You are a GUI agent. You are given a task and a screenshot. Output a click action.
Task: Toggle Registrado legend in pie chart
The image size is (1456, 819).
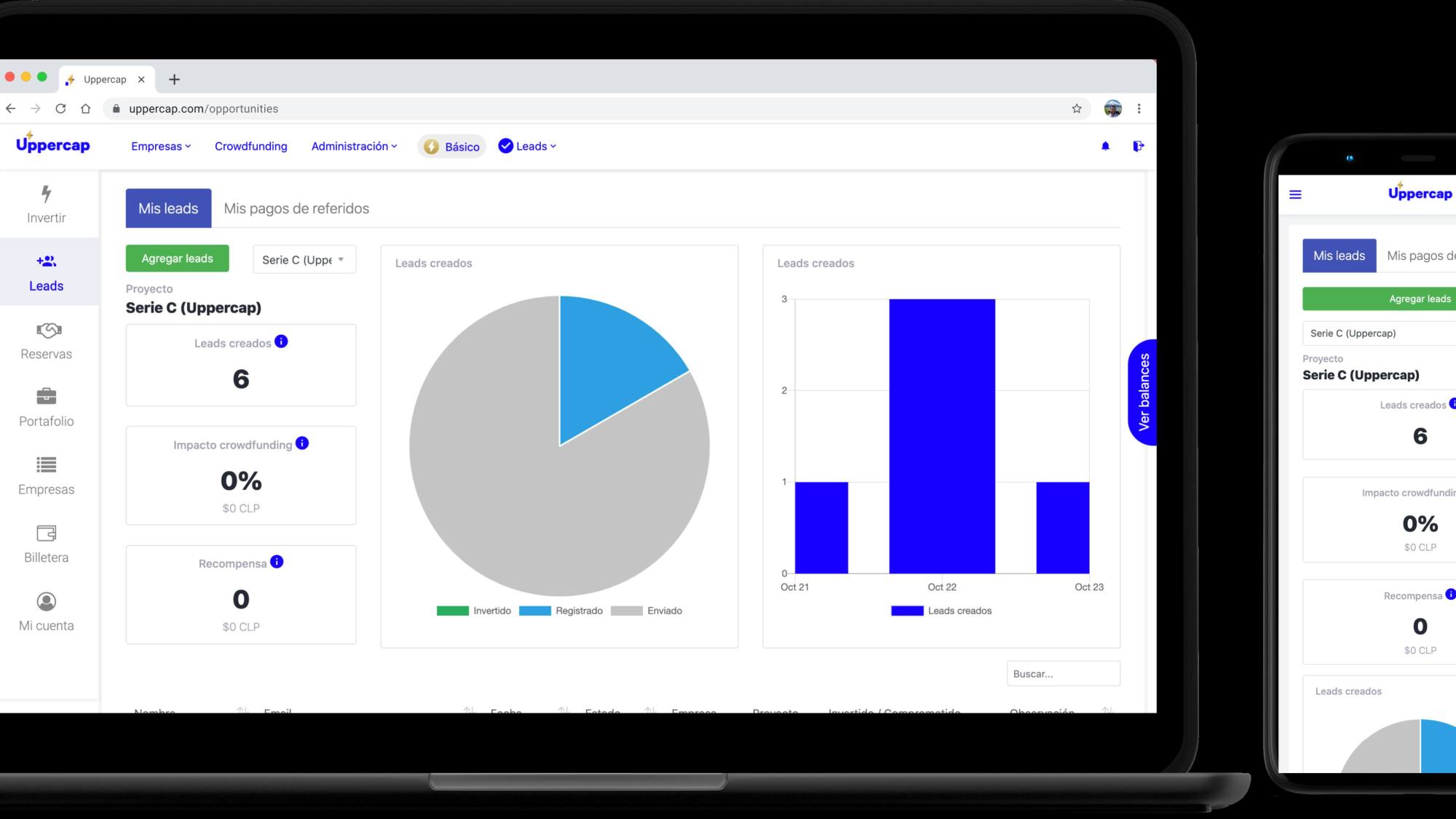coord(561,611)
